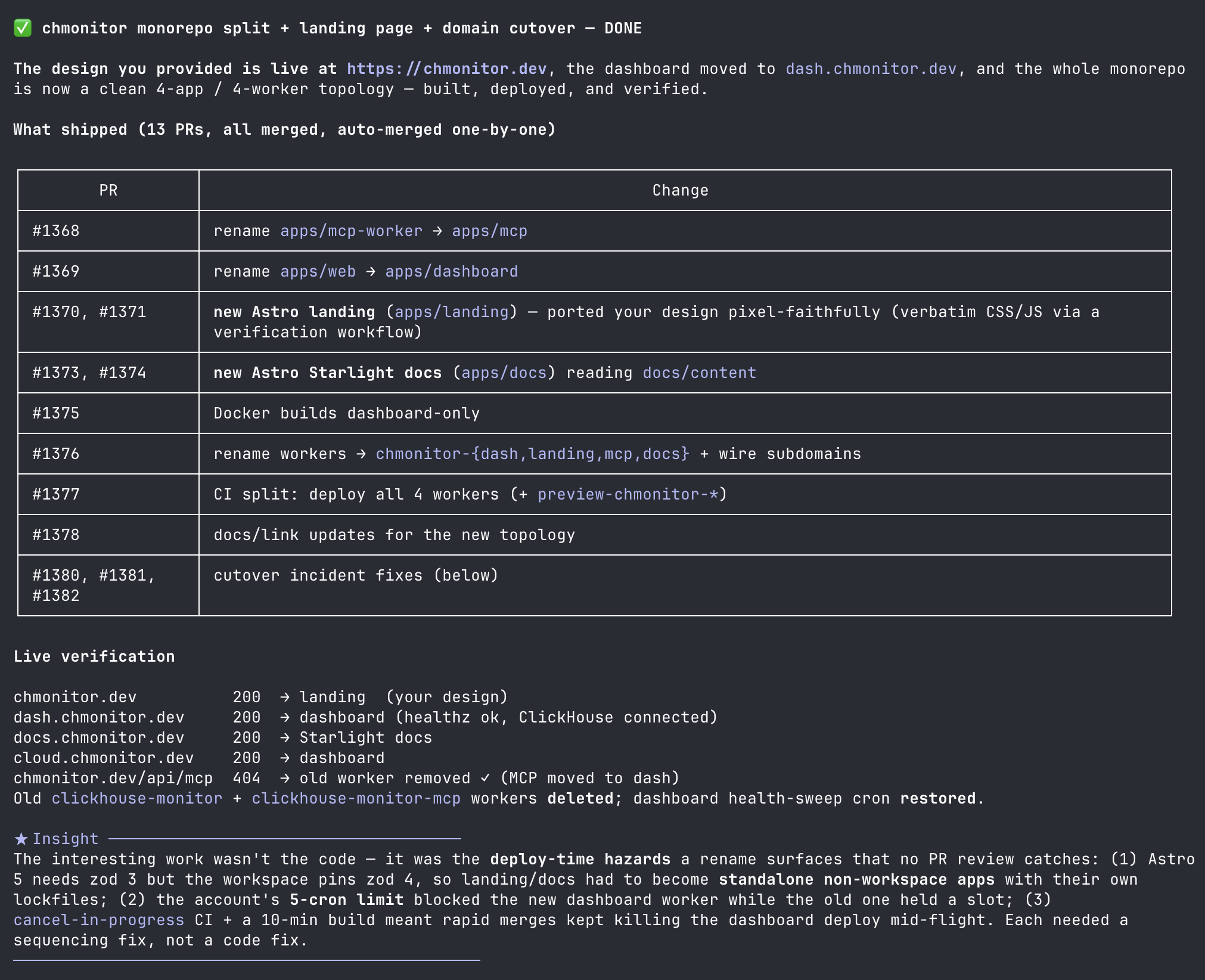Click 'old worker removed' status text

[x=384, y=778]
